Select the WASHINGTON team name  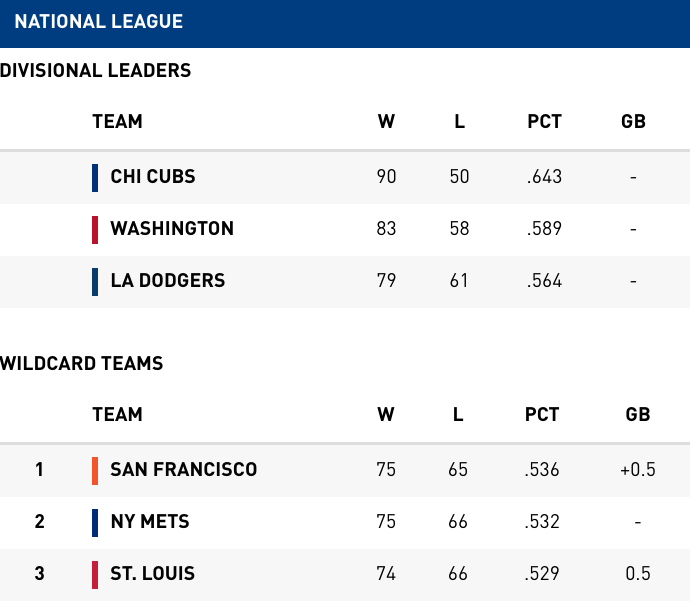pyautogui.click(x=172, y=228)
